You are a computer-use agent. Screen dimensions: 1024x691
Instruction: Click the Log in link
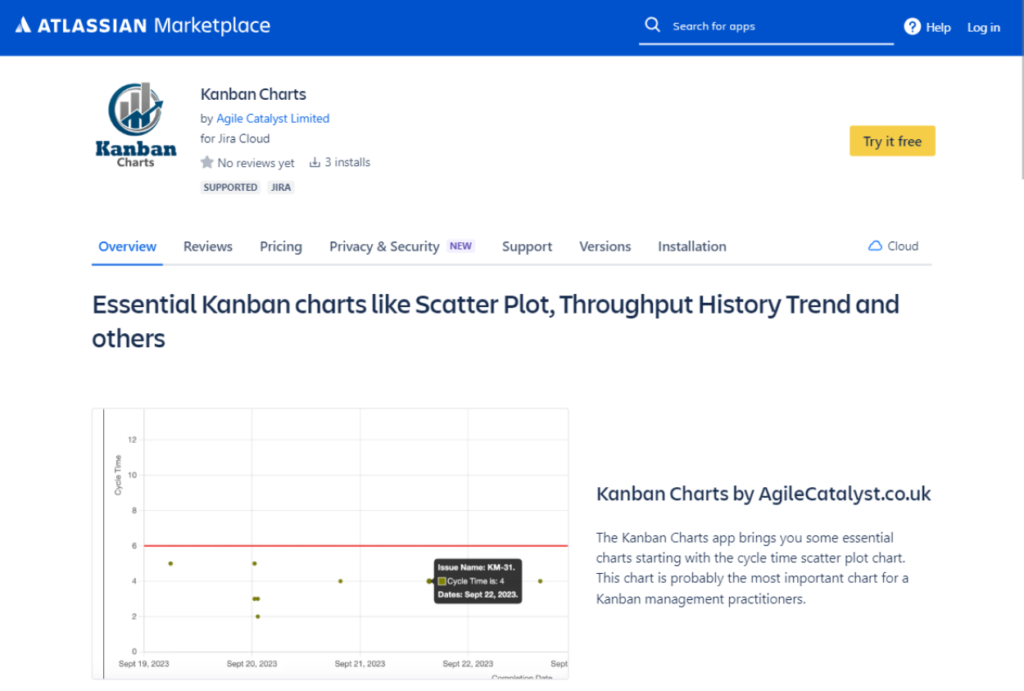(x=983, y=27)
